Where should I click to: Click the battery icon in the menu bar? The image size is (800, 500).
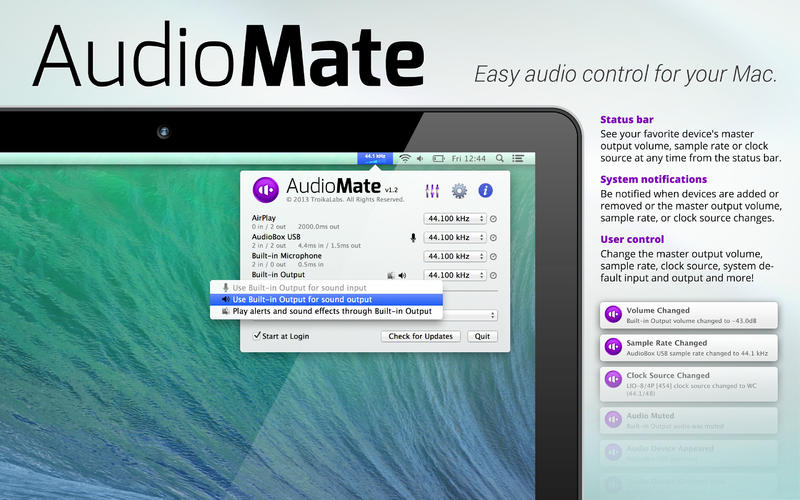coord(438,159)
